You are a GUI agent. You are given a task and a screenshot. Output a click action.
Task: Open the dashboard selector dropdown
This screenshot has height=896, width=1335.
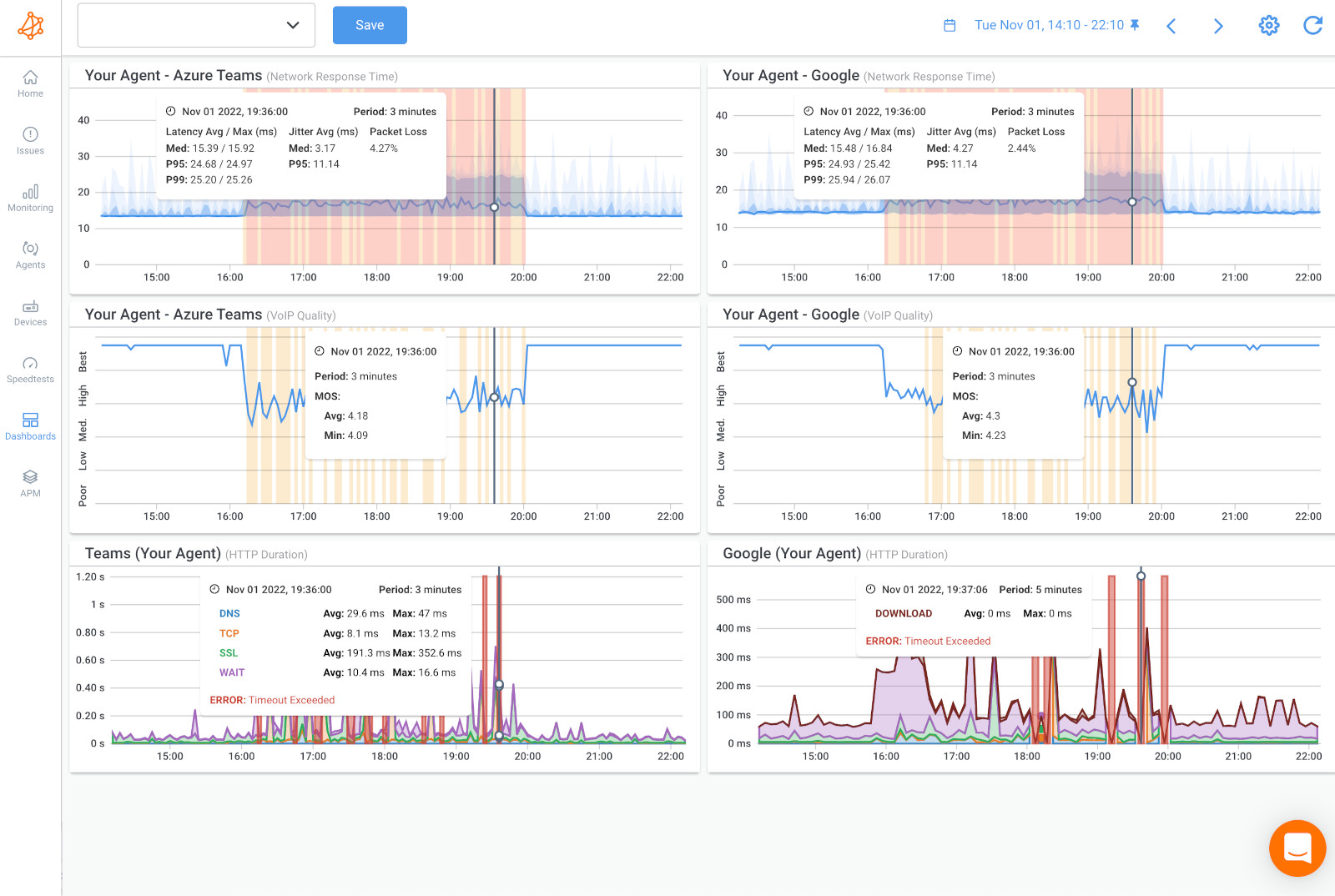(x=195, y=25)
